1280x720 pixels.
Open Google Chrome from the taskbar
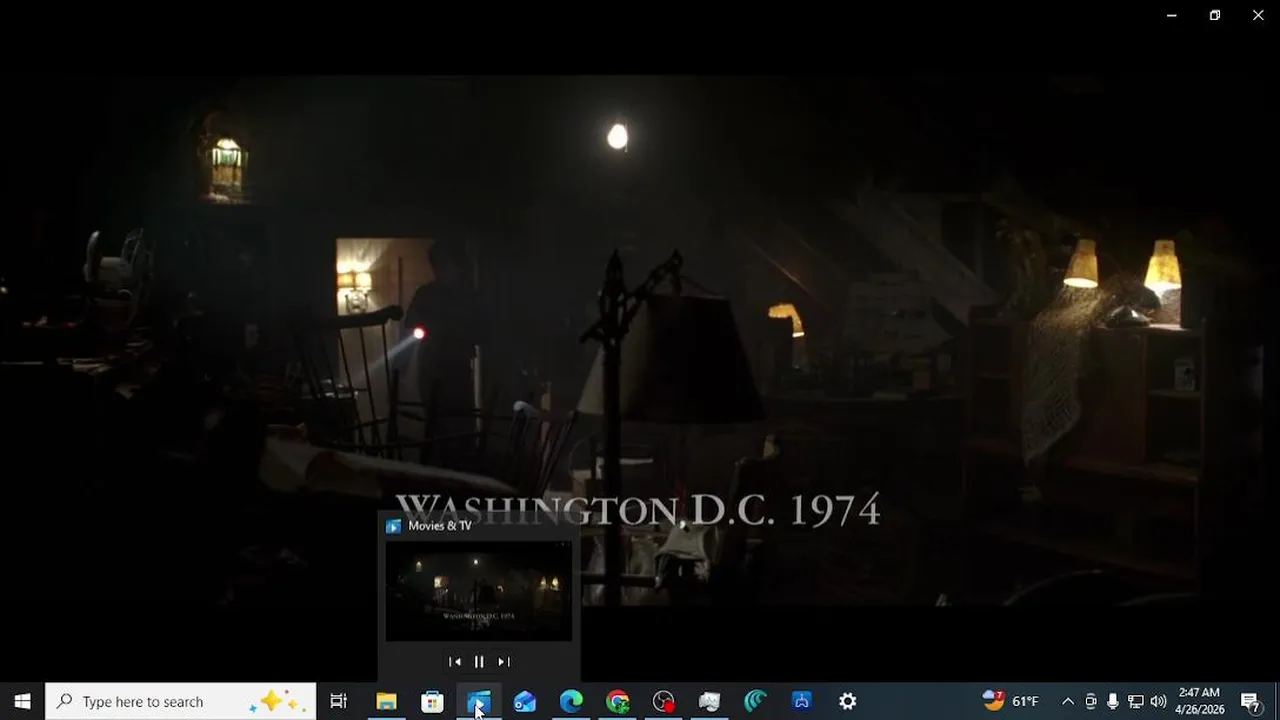click(x=617, y=701)
